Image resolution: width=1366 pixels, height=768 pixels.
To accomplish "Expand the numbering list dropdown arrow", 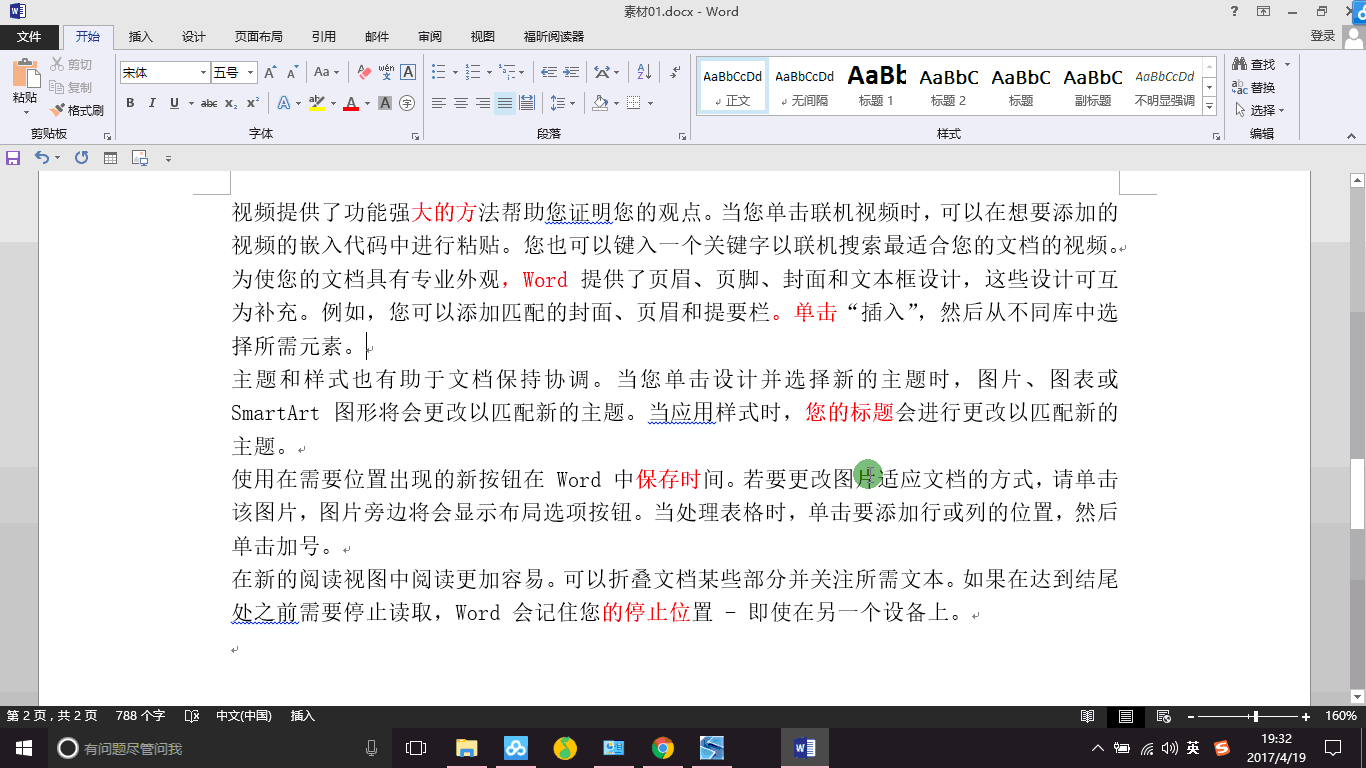I will click(489, 72).
